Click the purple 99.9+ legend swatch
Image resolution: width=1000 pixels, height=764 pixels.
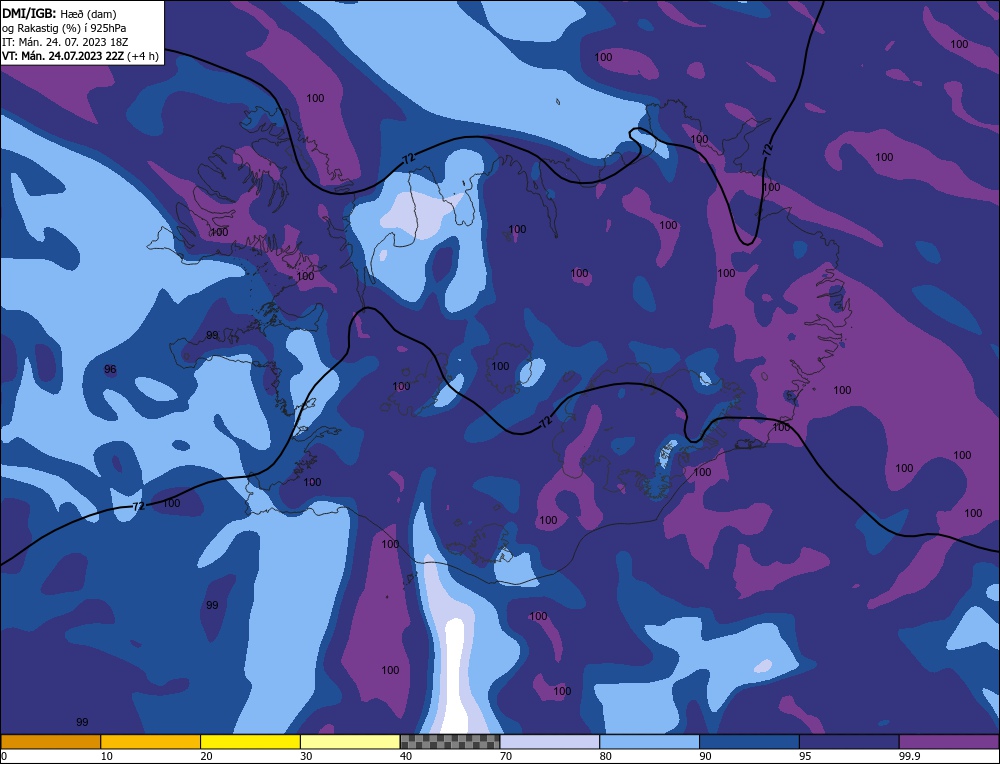(949, 742)
